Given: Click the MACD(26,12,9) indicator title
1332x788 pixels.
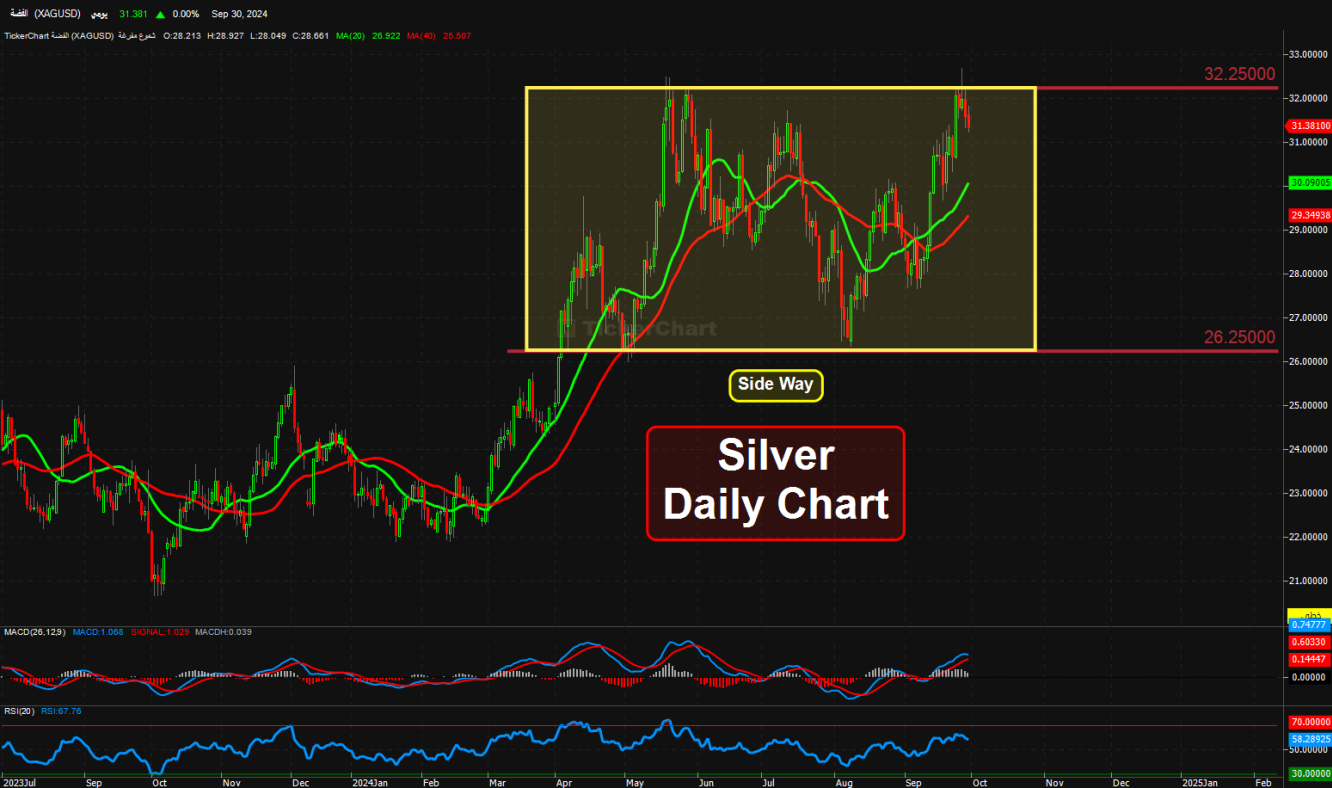Looking at the screenshot, I should [34, 632].
